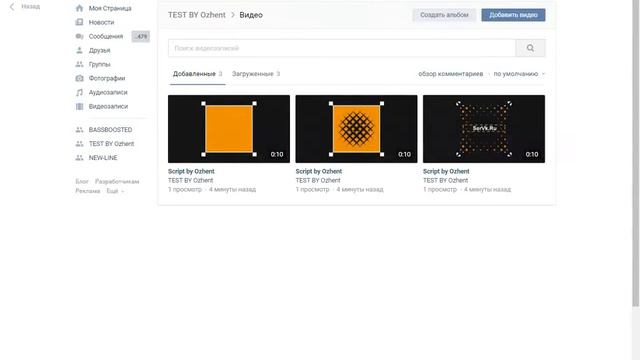
Task: Click TEST BY Ozhent author under SerVk.Ru video
Action: (x=445, y=180)
